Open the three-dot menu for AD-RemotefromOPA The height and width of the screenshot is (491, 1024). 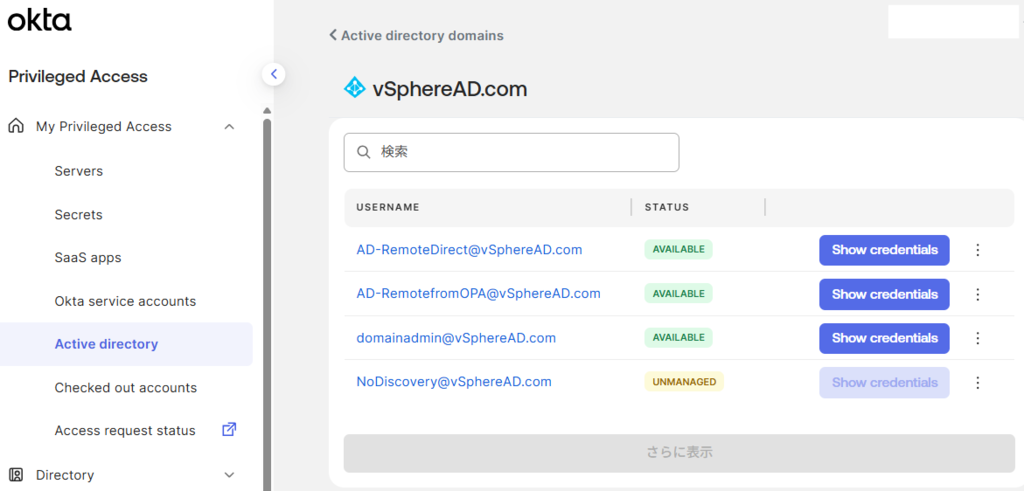point(978,294)
